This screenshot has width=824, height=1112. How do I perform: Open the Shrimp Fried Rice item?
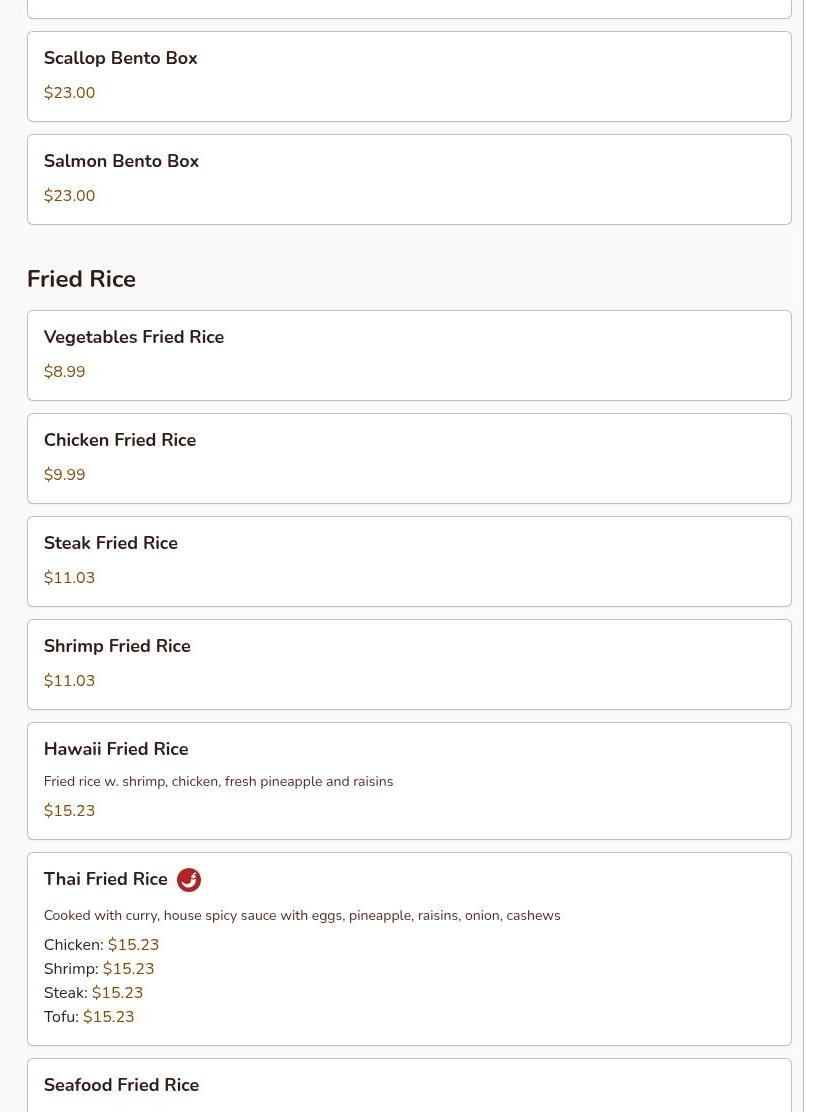117,647
